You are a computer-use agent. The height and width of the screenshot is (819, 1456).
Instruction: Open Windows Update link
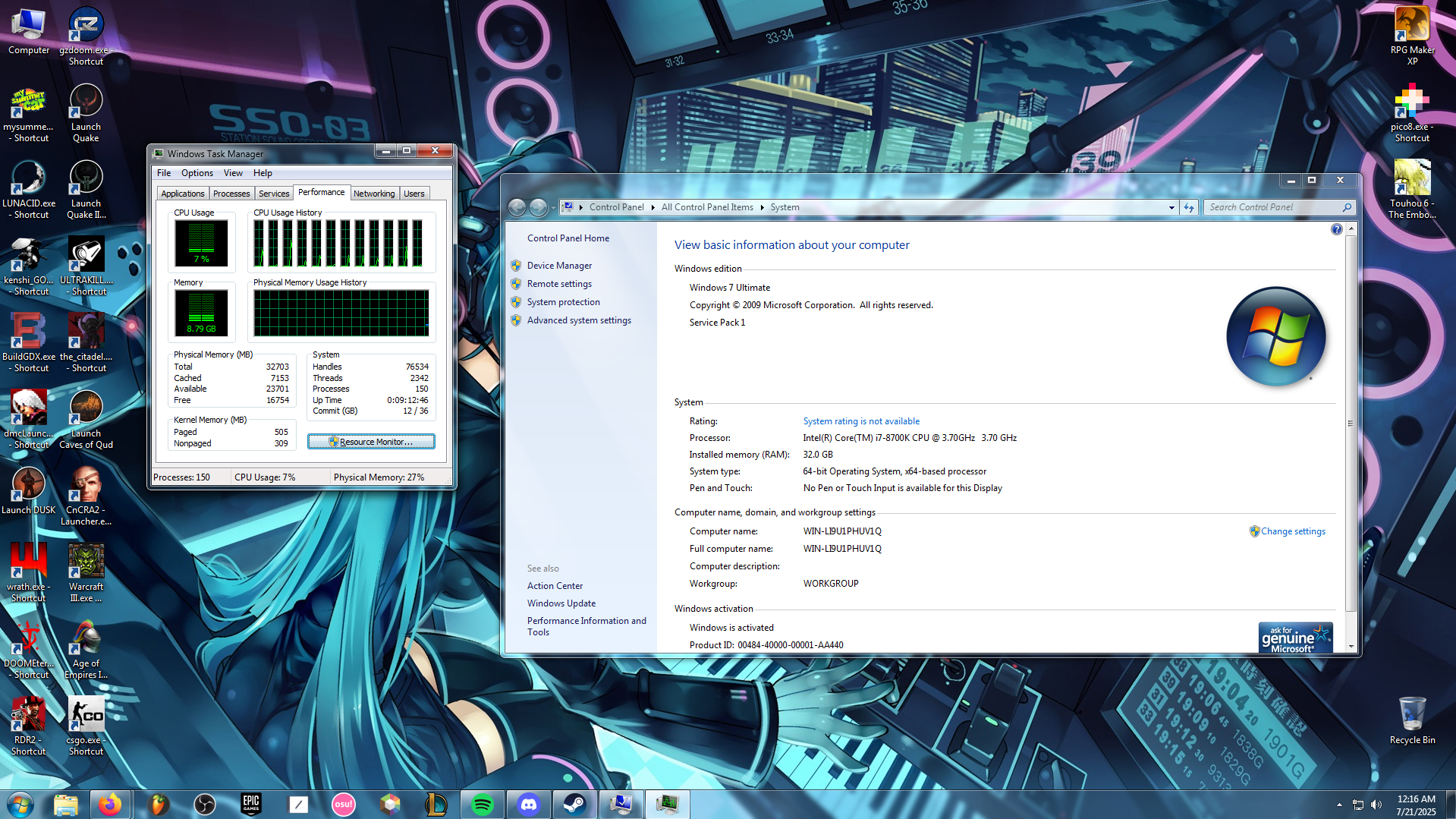pyautogui.click(x=561, y=603)
